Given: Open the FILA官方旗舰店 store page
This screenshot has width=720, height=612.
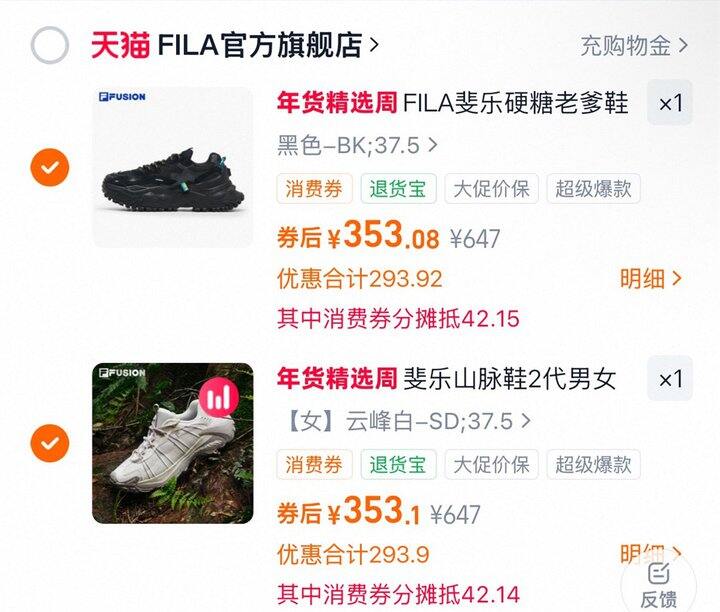Looking at the screenshot, I should (268, 45).
